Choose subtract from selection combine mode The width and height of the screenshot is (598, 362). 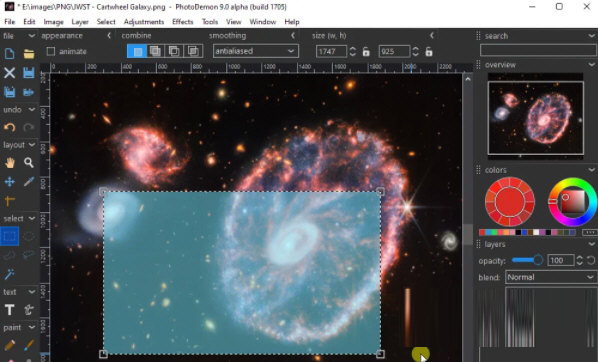point(174,51)
